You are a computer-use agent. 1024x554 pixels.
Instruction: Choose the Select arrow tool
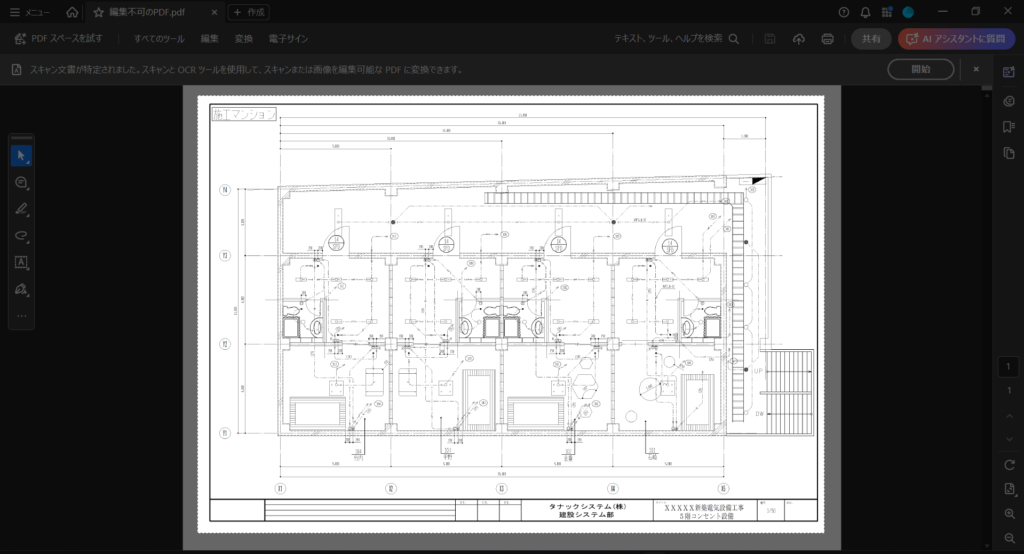[21, 155]
